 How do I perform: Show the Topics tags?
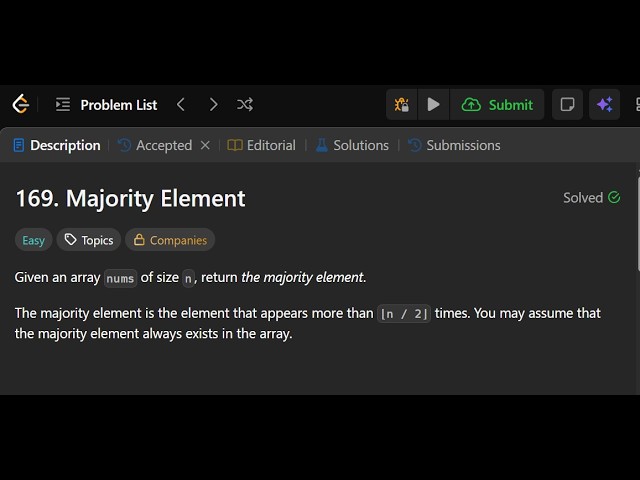pos(89,240)
